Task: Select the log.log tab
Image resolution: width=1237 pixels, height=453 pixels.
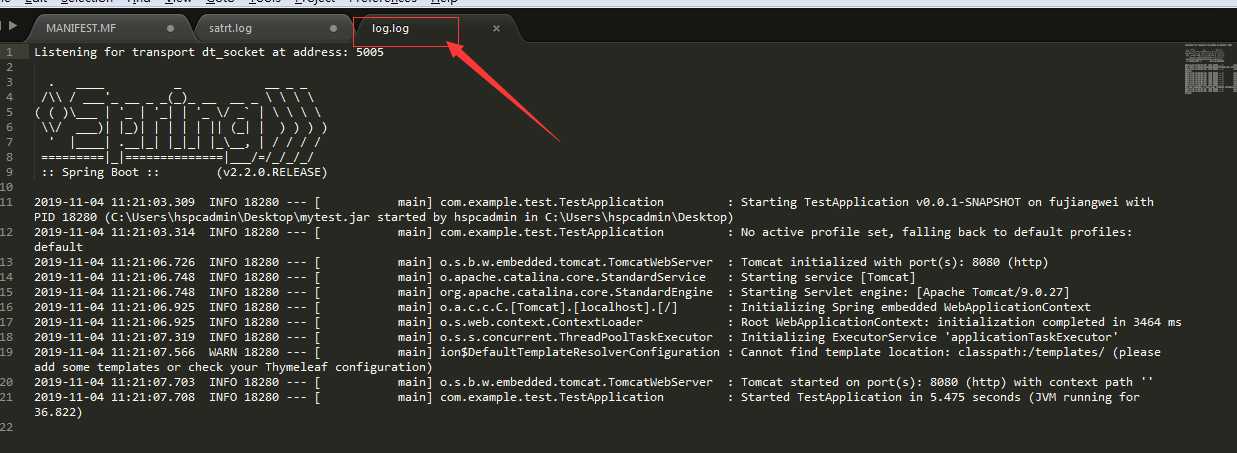Action: click(x=390, y=28)
